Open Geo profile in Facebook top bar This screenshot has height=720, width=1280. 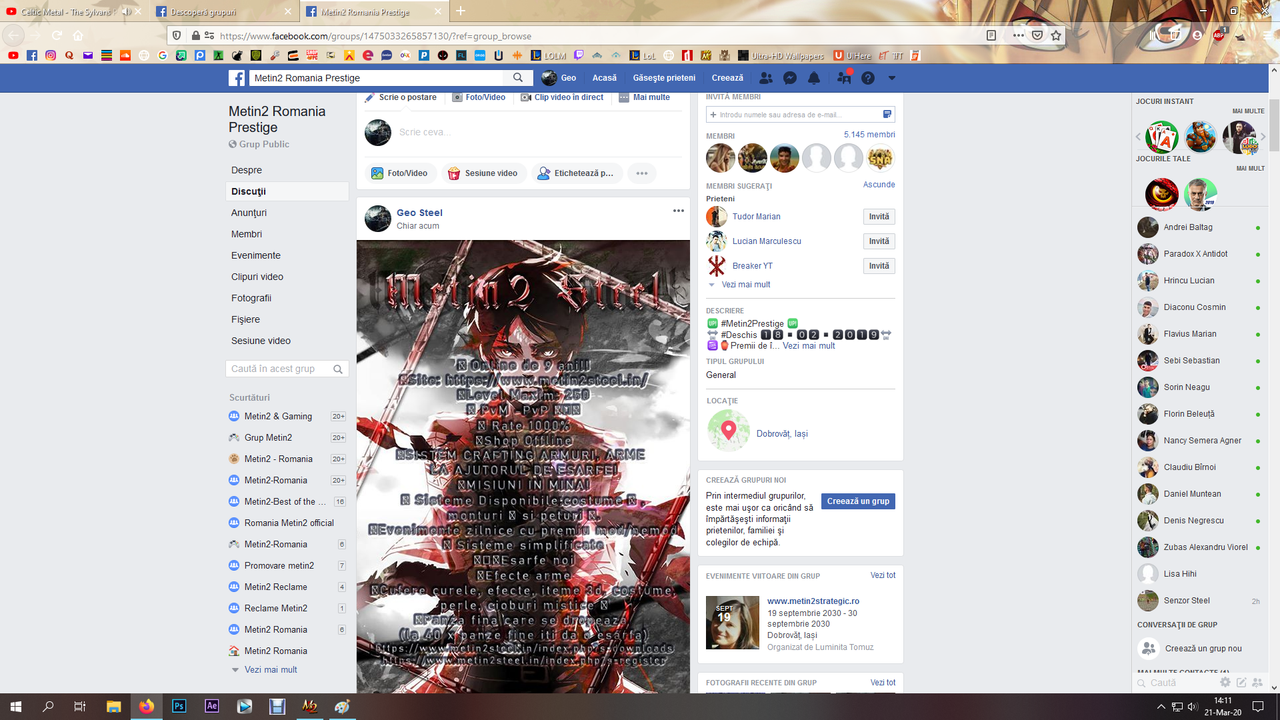pyautogui.click(x=560, y=78)
